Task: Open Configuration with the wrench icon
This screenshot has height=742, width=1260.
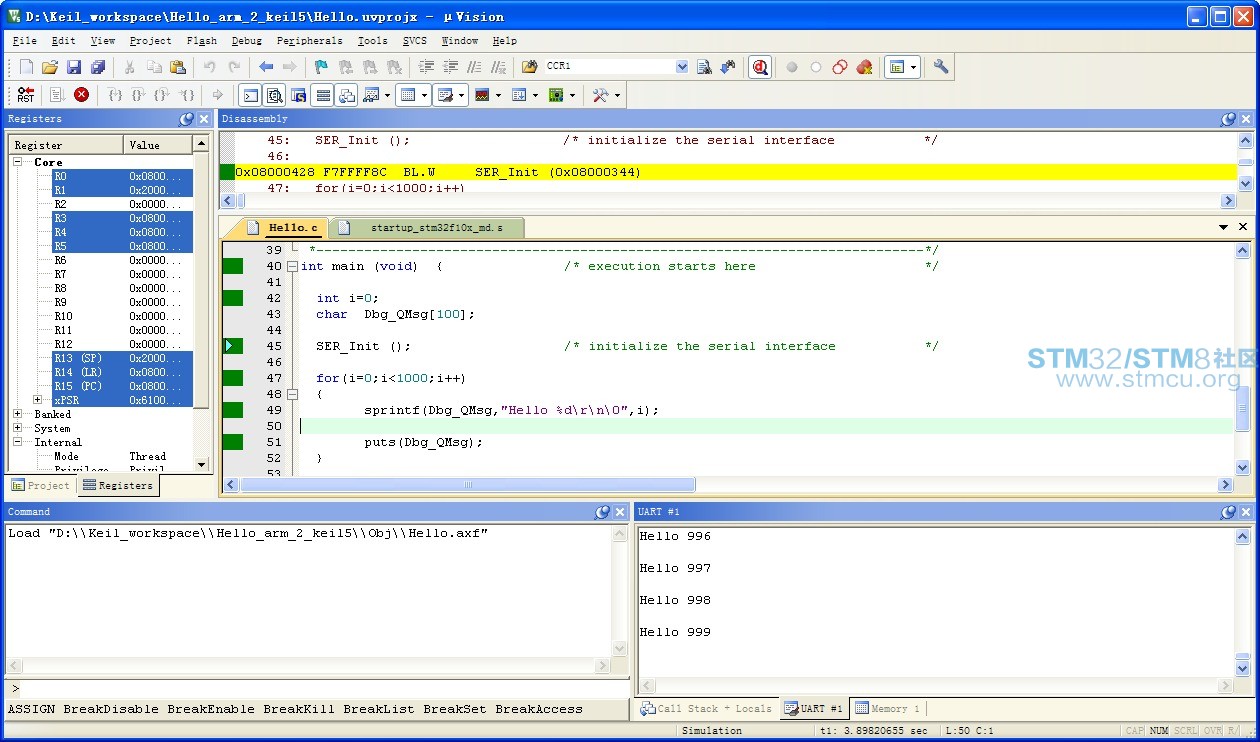Action: (941, 67)
